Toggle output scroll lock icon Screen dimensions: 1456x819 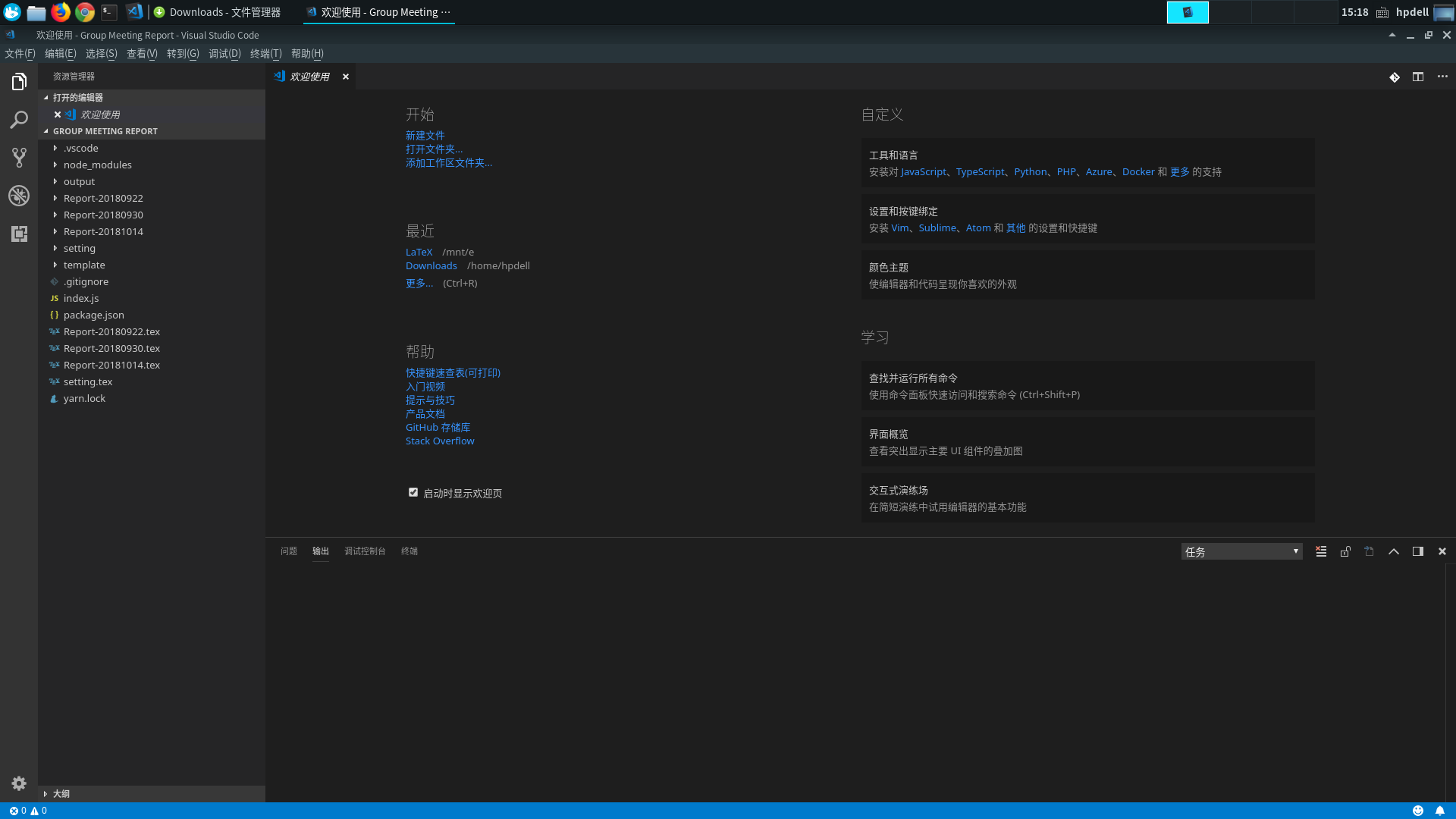1345,551
